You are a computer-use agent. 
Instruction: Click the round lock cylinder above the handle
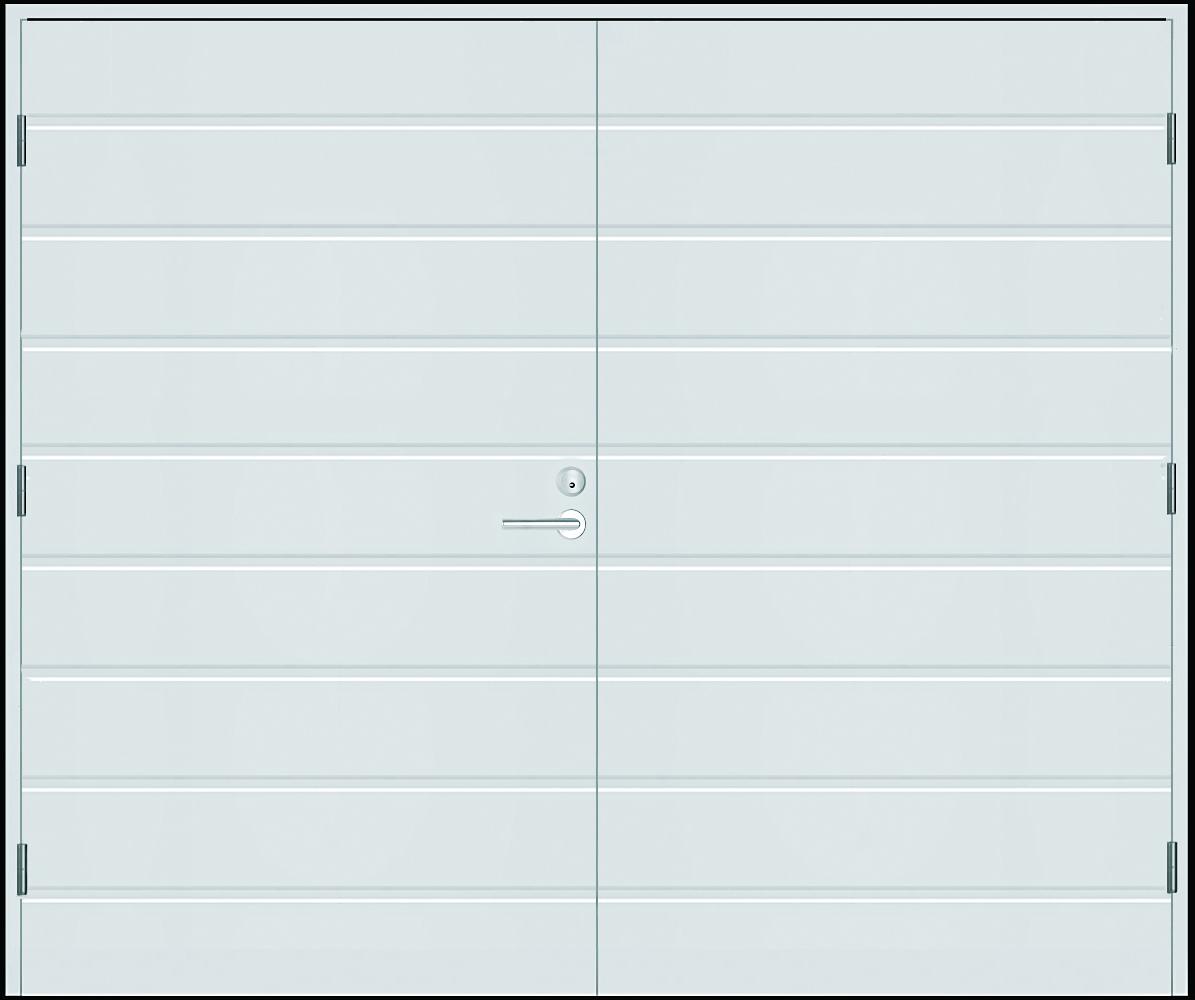571,482
